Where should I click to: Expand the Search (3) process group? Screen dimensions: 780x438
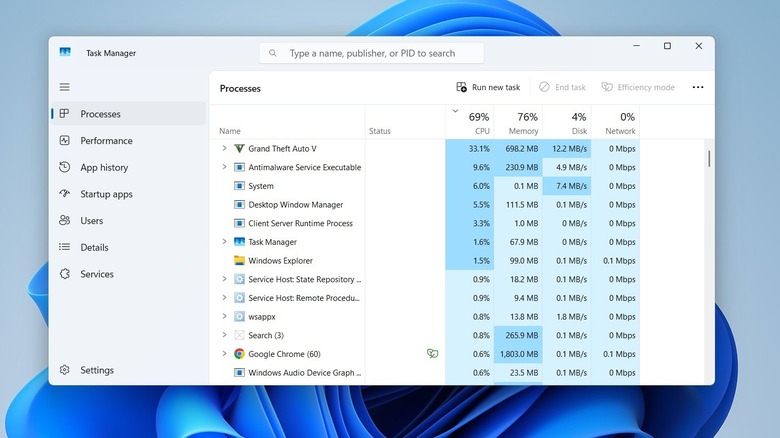224,335
